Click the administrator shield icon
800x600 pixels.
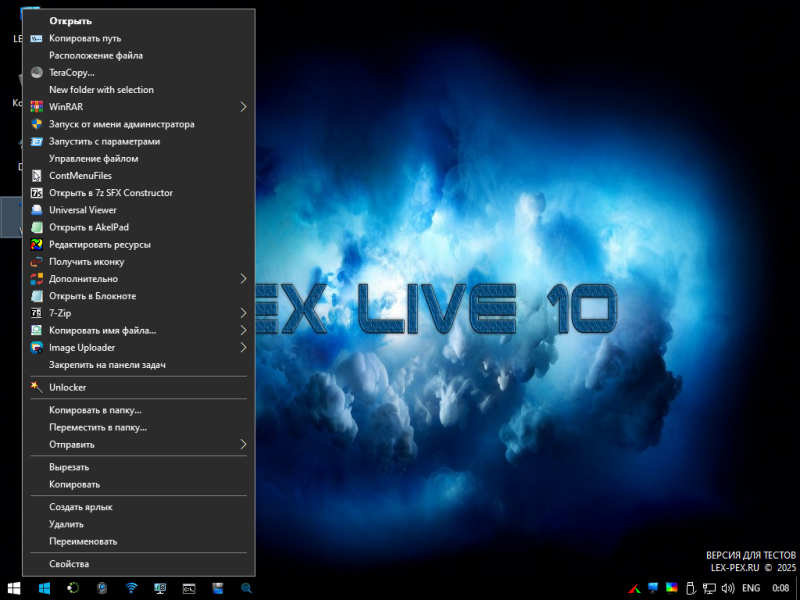37,124
